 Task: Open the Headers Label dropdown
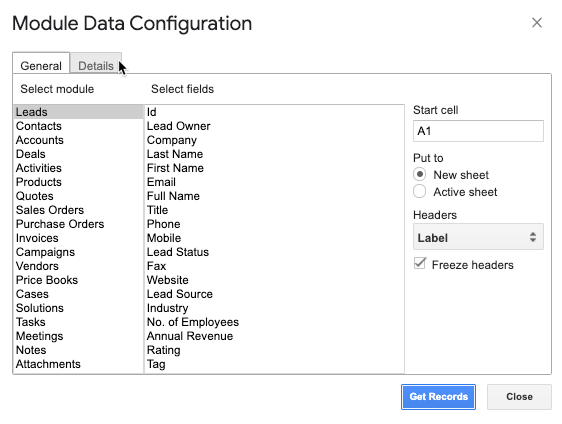(478, 237)
